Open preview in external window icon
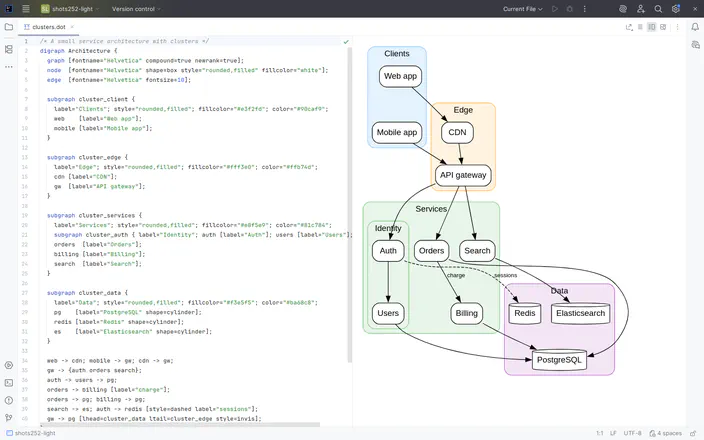The height and width of the screenshot is (440, 704). click(x=629, y=27)
